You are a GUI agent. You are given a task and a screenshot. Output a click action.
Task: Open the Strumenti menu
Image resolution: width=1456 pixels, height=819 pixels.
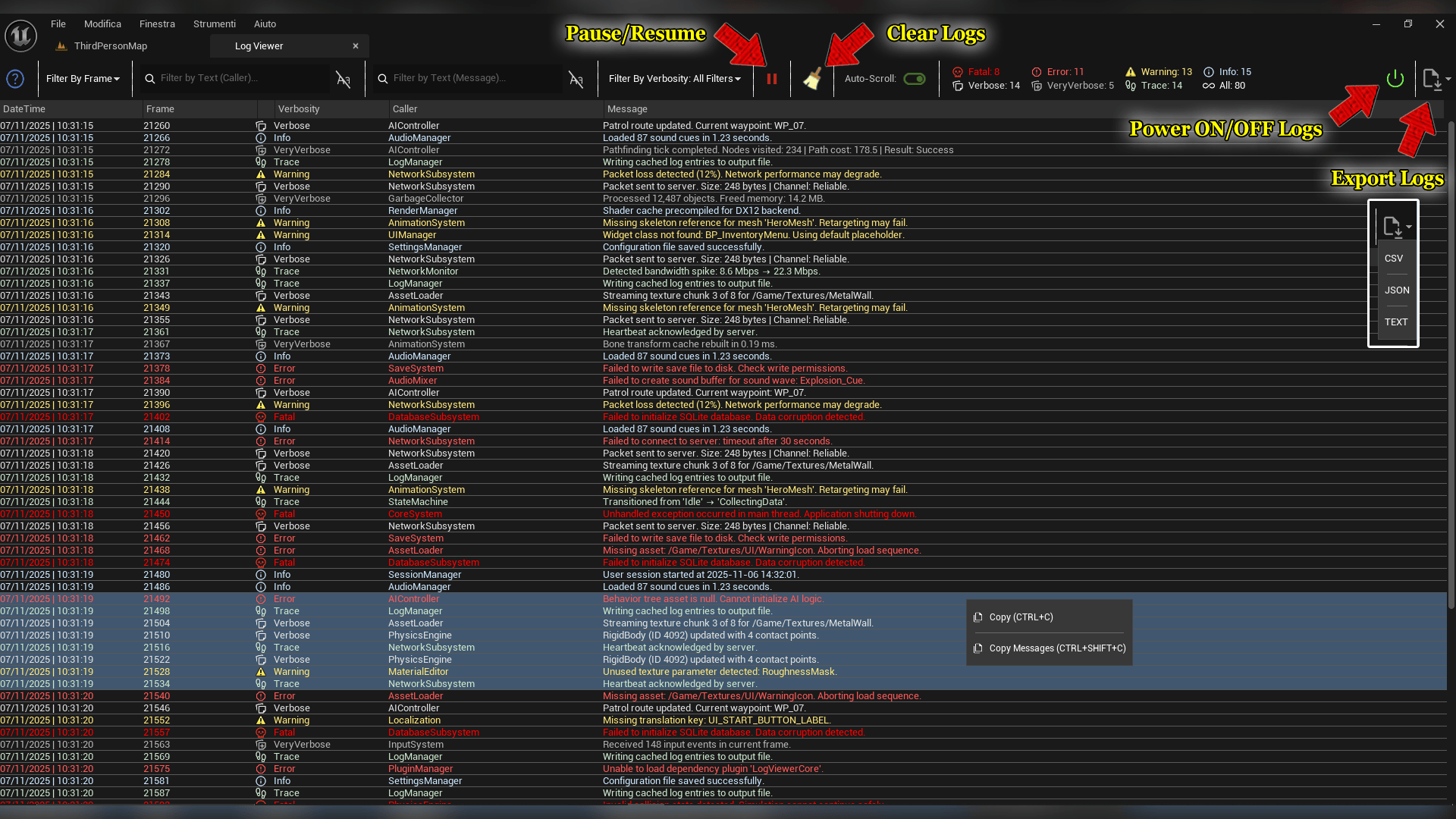point(215,24)
